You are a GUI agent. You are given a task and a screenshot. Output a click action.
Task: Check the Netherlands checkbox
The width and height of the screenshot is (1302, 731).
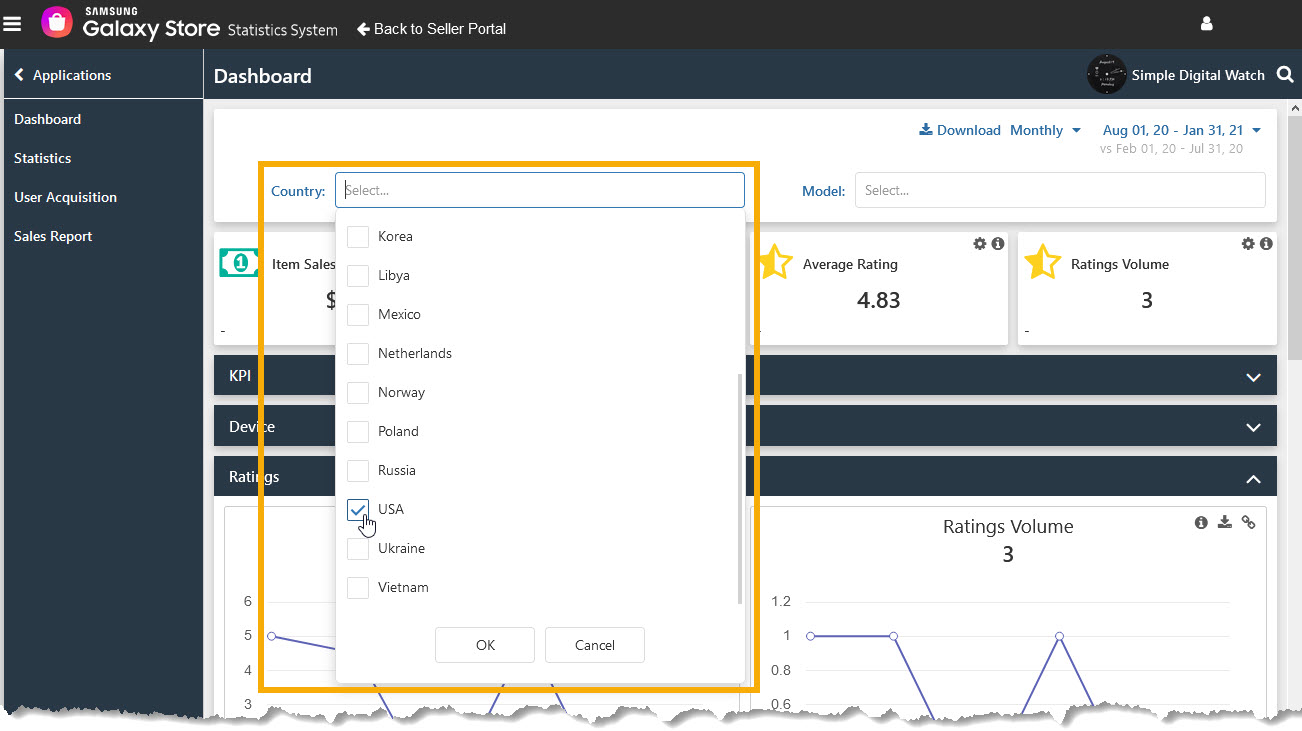358,354
